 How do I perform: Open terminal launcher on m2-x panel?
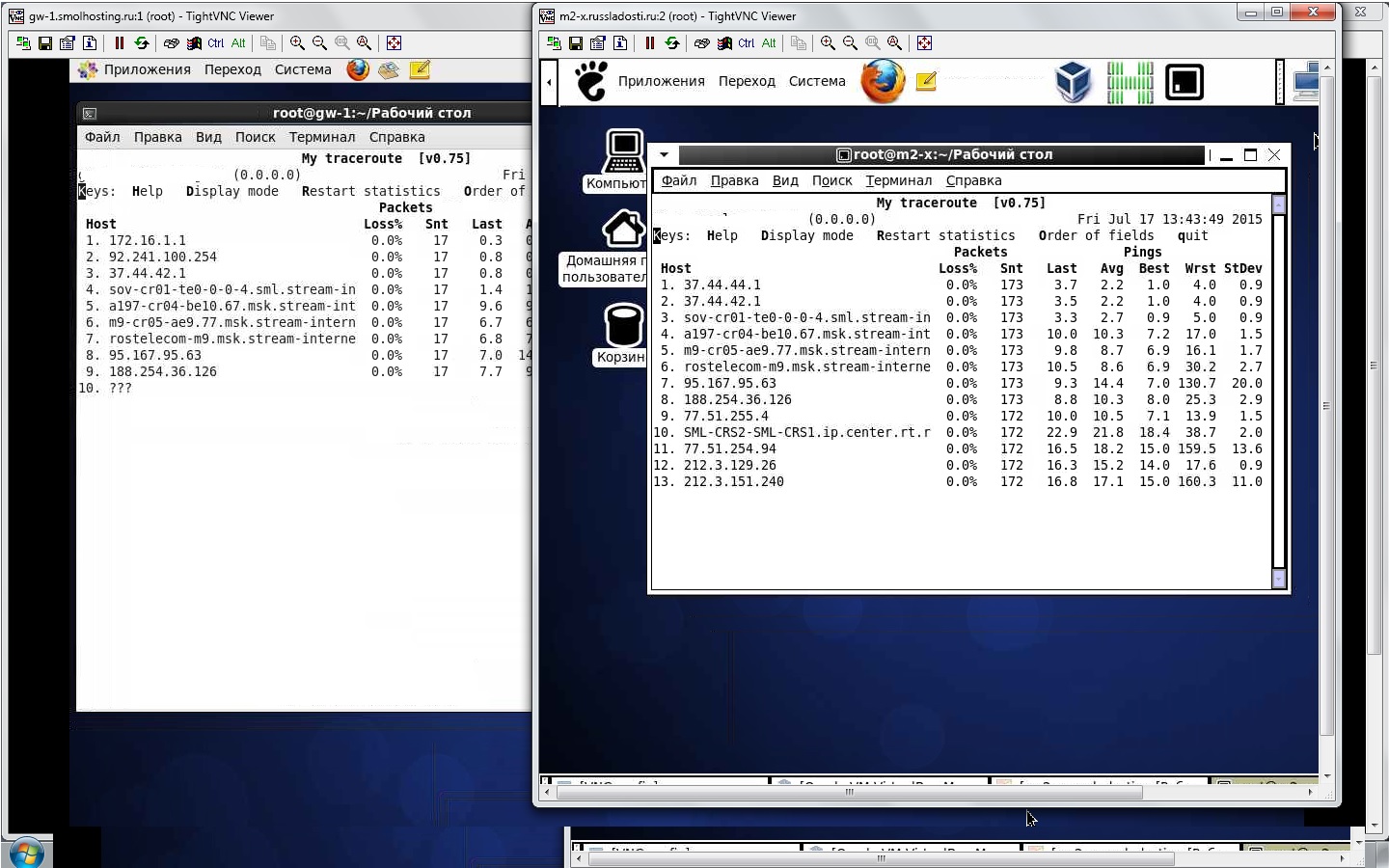click(x=1185, y=83)
